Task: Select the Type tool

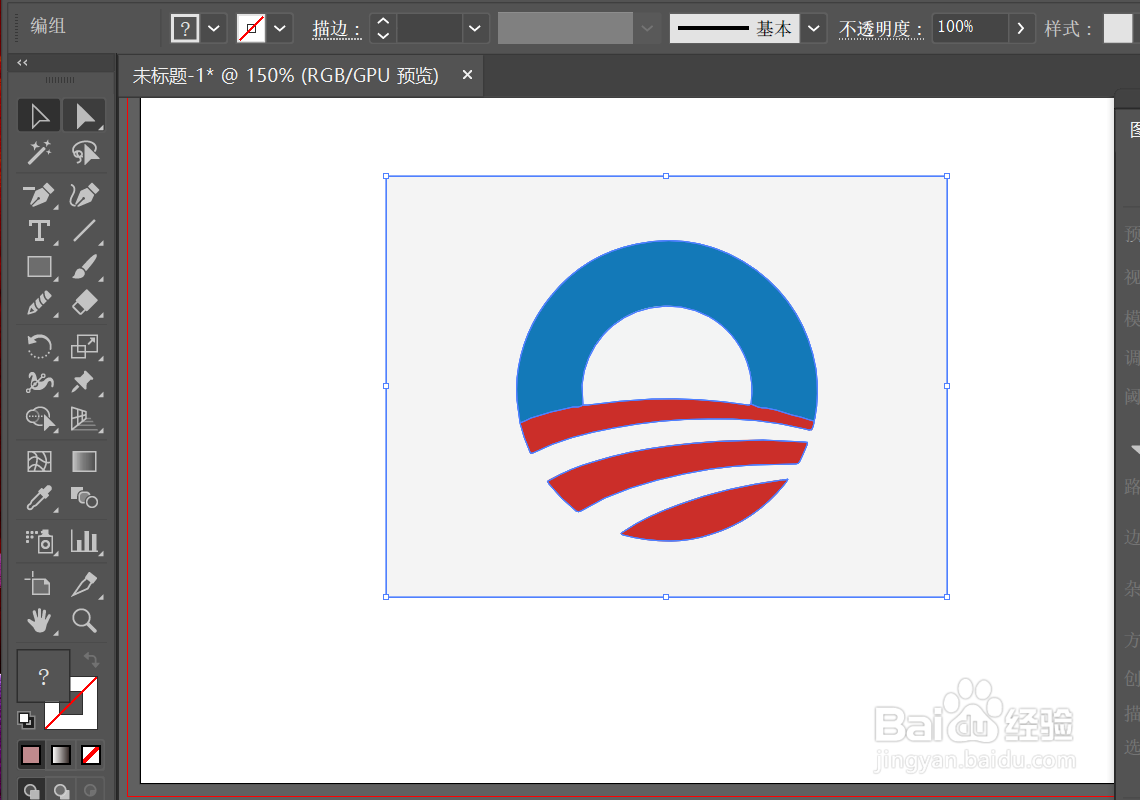Action: 39,231
